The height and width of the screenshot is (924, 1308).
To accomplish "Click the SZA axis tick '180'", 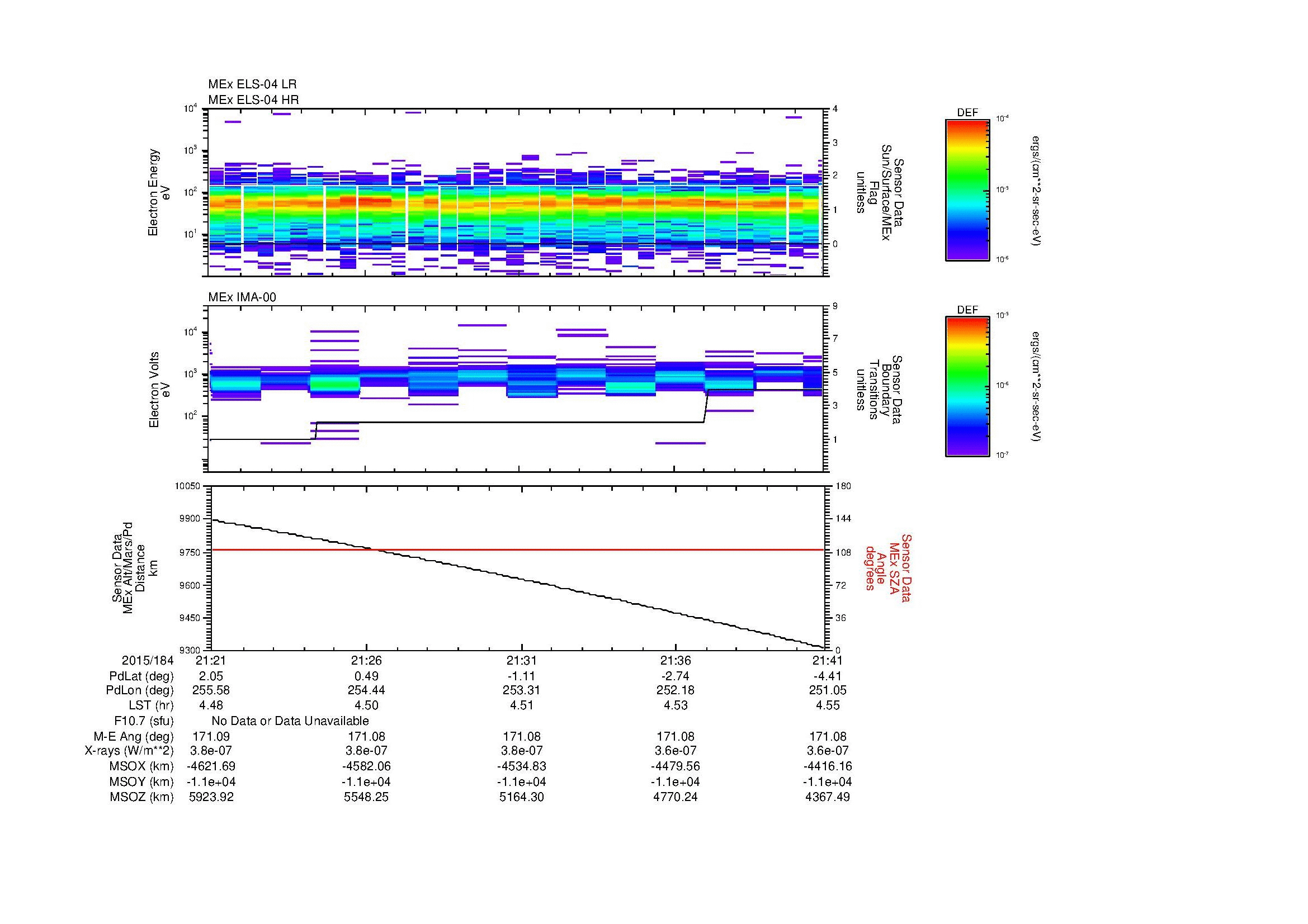I will [x=843, y=486].
